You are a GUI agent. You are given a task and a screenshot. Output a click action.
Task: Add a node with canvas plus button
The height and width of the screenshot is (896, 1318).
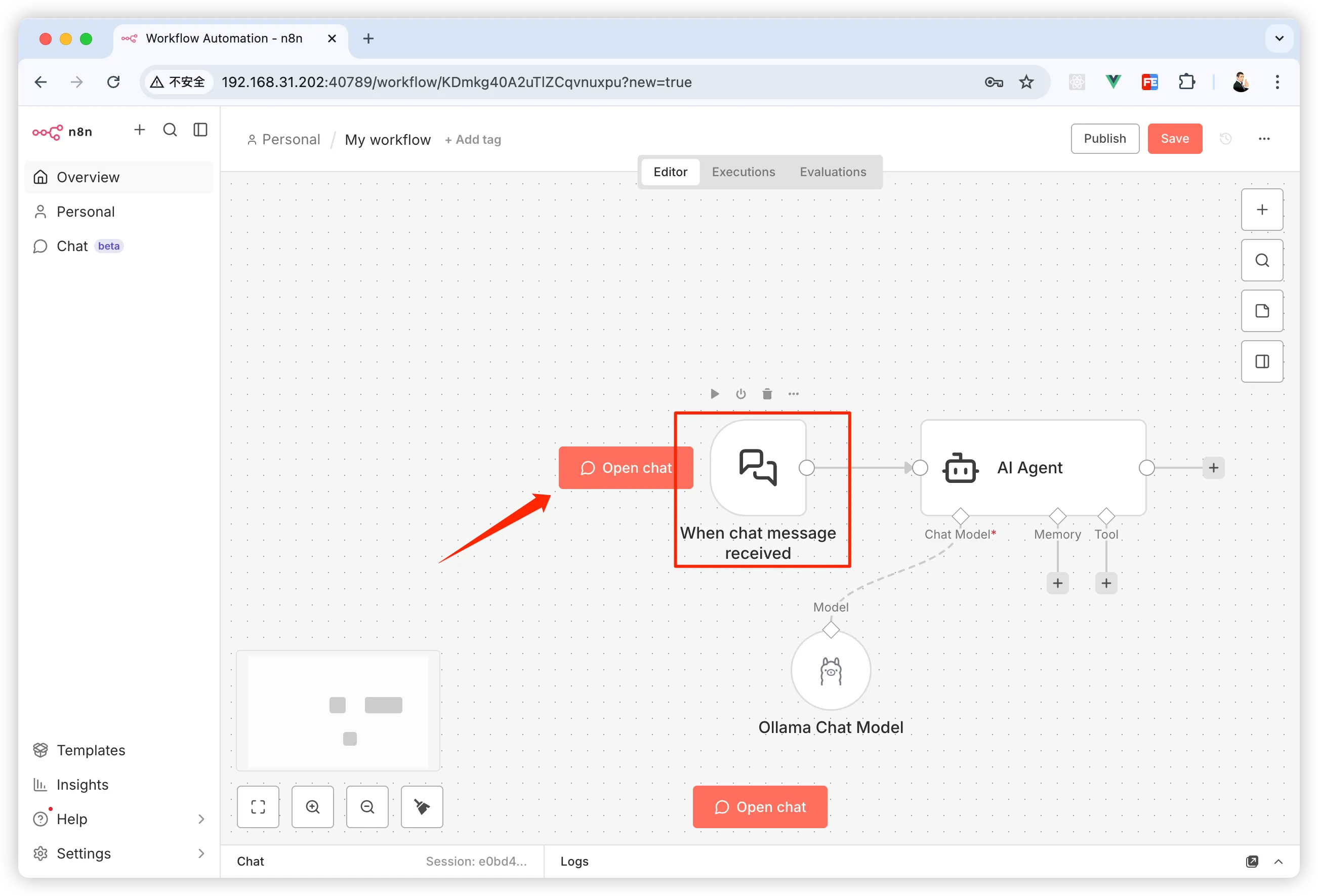coord(1262,210)
